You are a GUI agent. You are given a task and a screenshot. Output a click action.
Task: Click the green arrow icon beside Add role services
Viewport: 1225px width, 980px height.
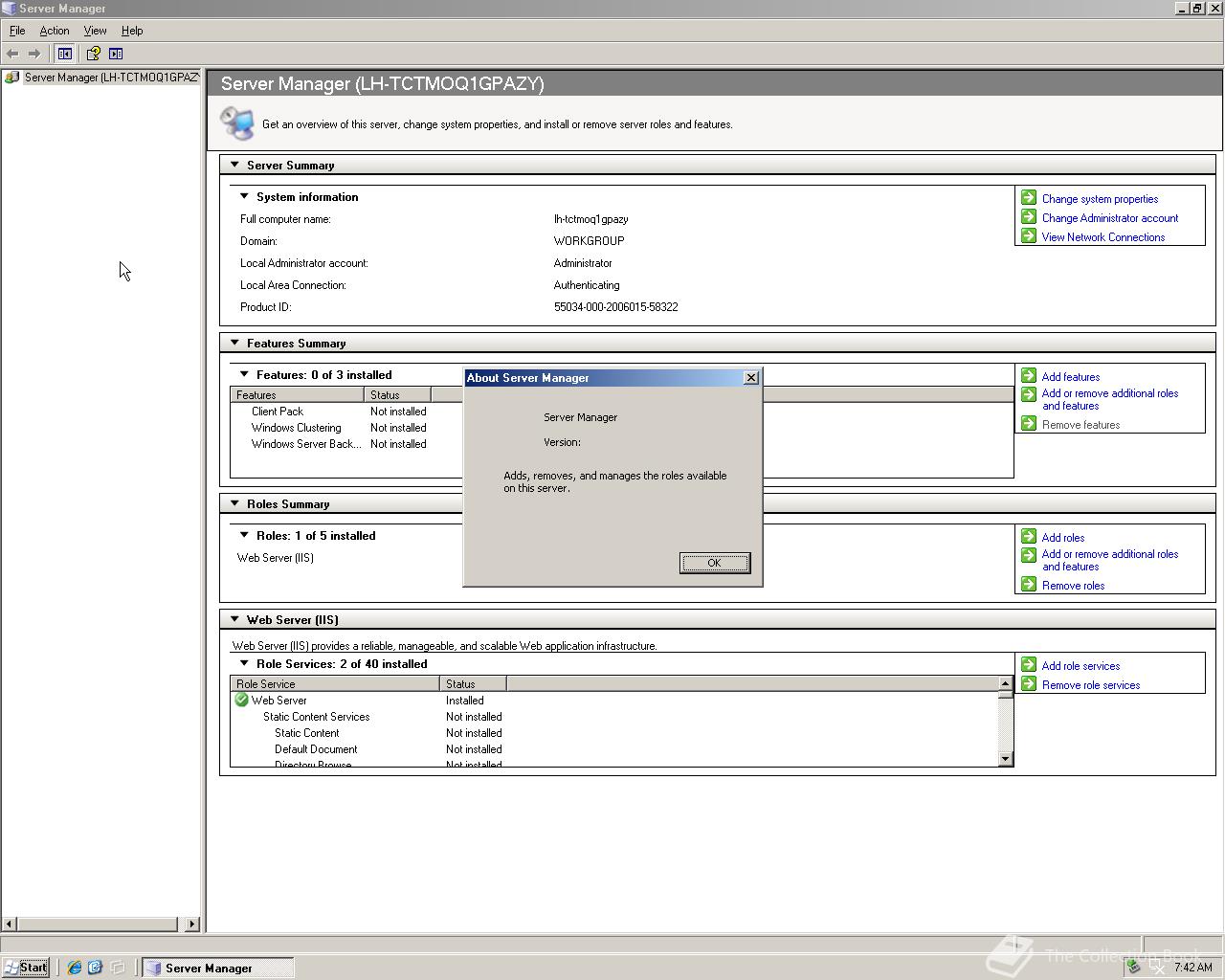point(1029,664)
